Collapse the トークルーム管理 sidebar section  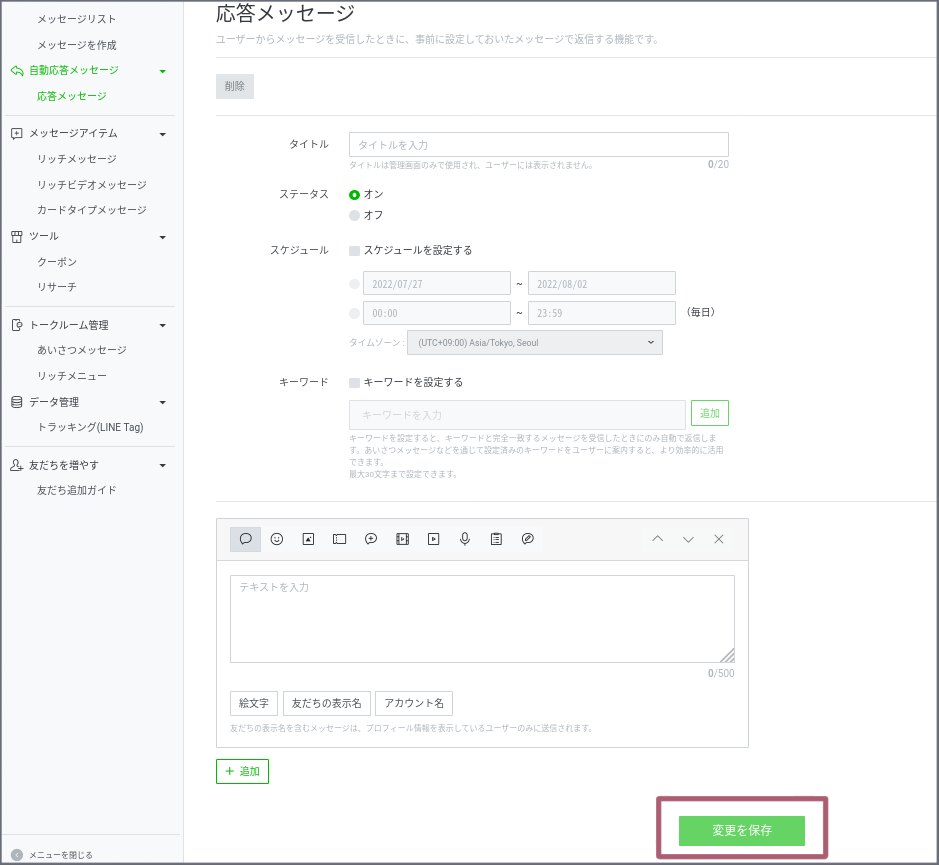pyautogui.click(x=163, y=325)
